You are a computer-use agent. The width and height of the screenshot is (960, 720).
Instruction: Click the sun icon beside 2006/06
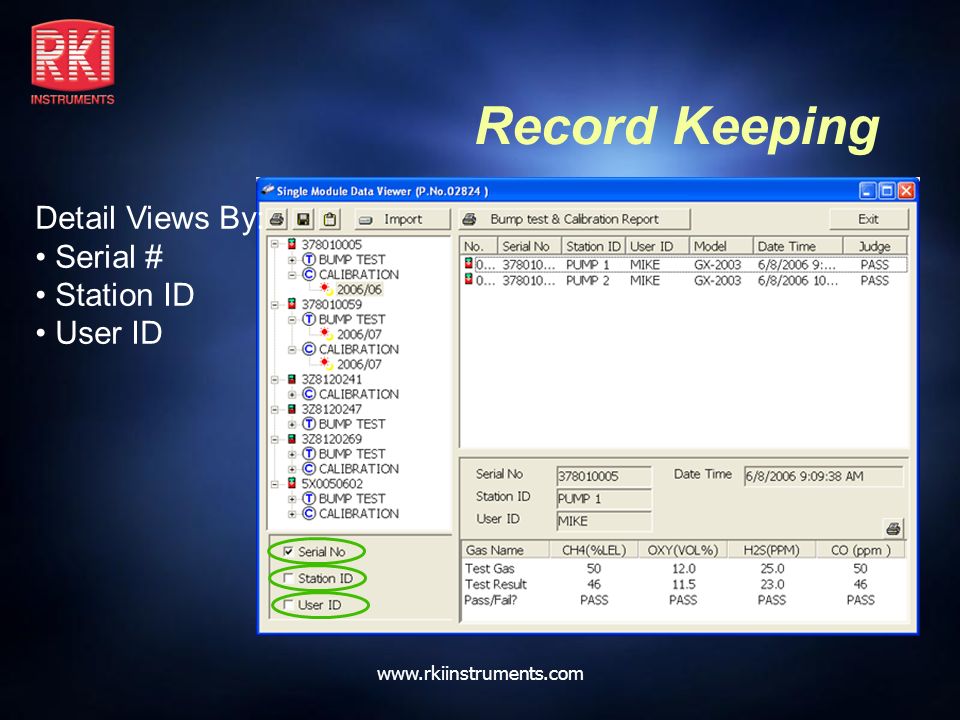coord(326,289)
